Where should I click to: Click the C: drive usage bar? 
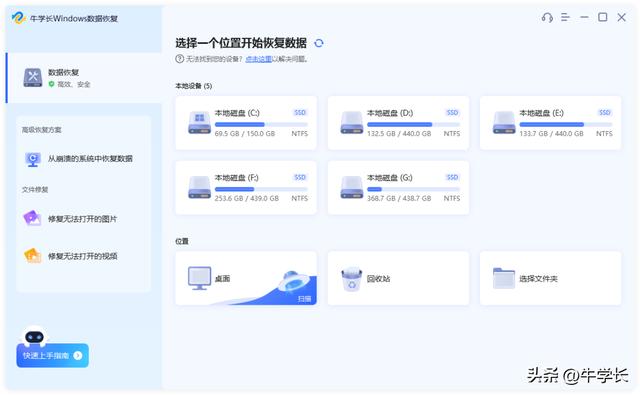point(261,124)
